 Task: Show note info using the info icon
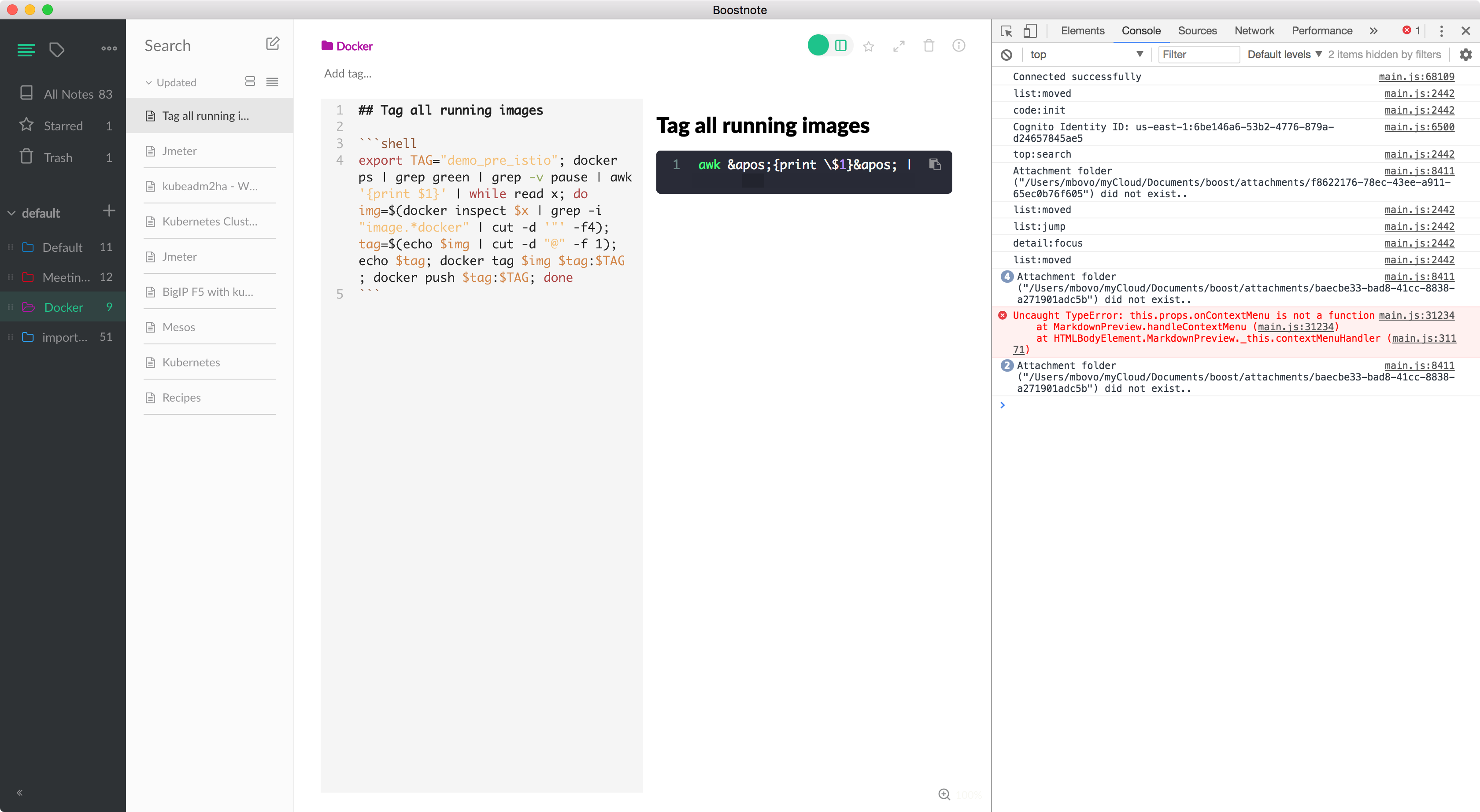click(959, 45)
